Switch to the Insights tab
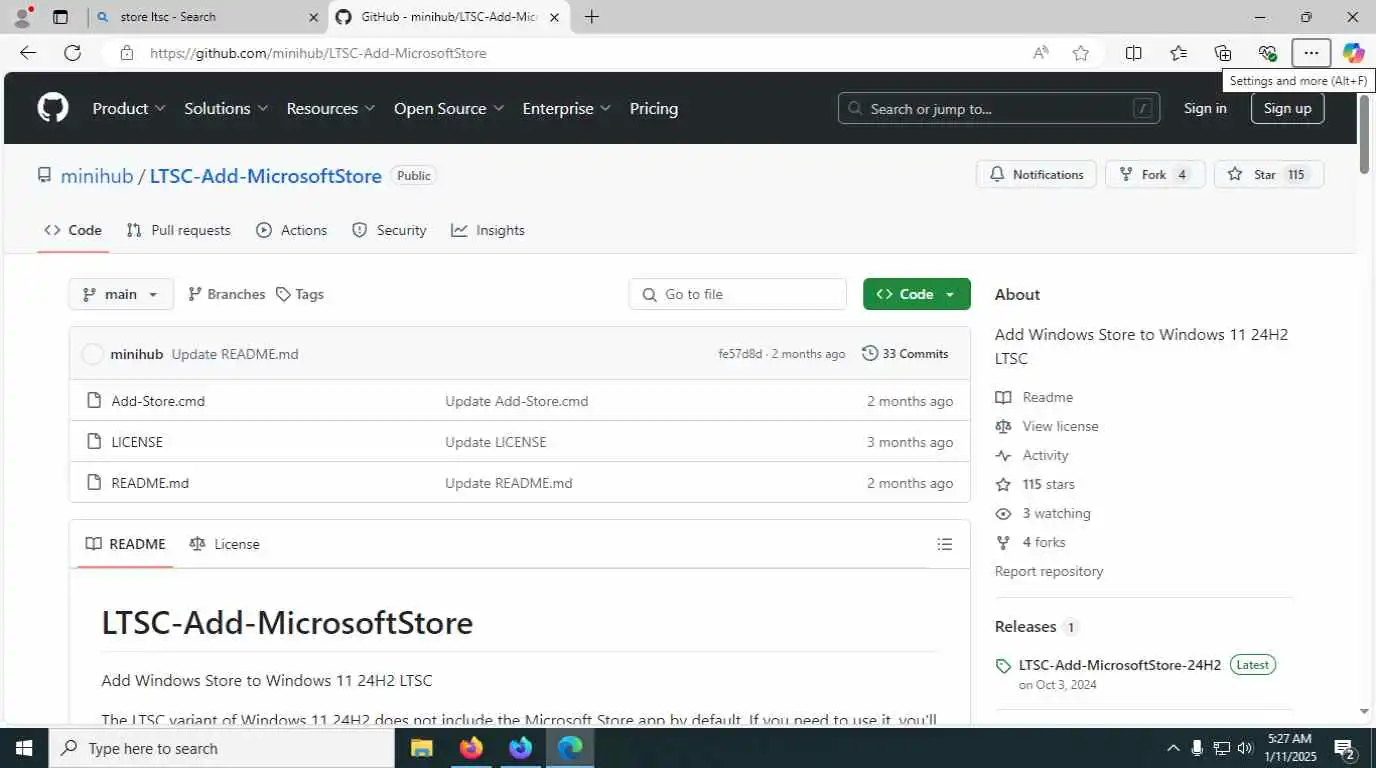 [x=488, y=230]
